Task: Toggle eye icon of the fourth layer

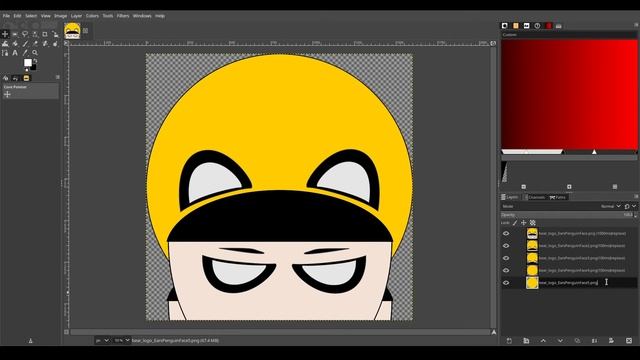Action: [x=506, y=270]
